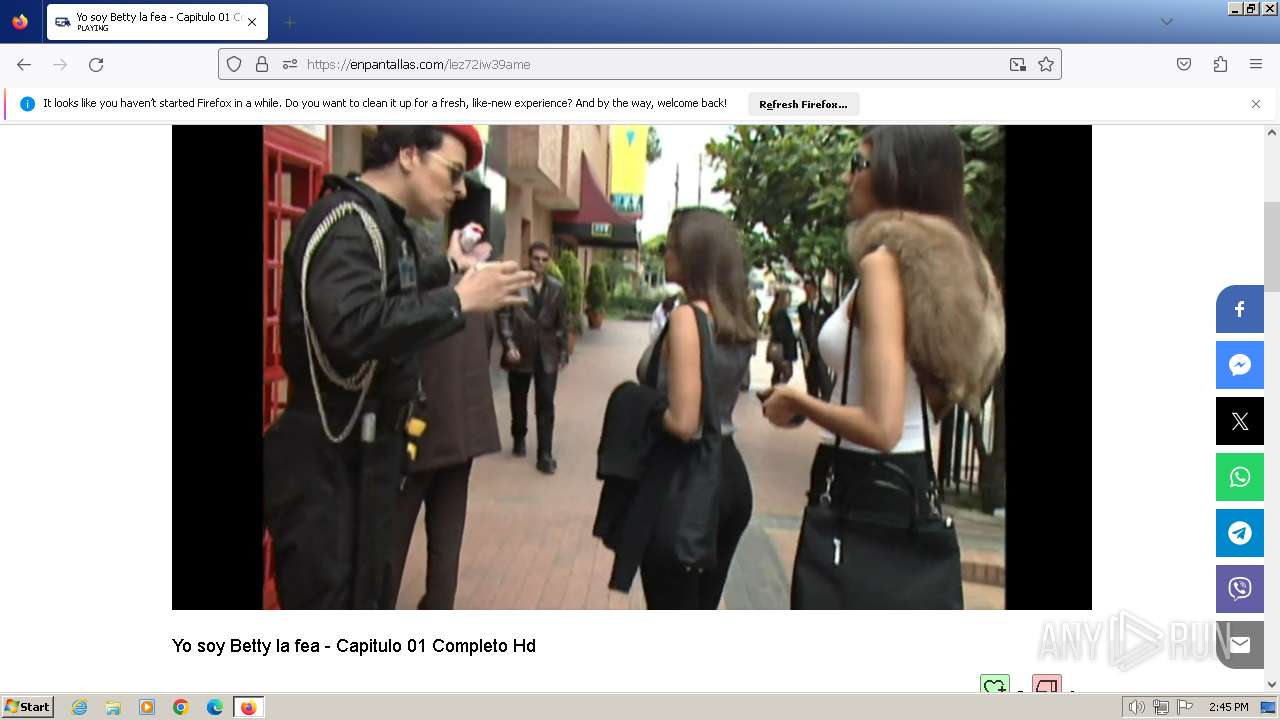Open the Firefox application menu
This screenshot has width=1280, height=720.
click(1256, 64)
